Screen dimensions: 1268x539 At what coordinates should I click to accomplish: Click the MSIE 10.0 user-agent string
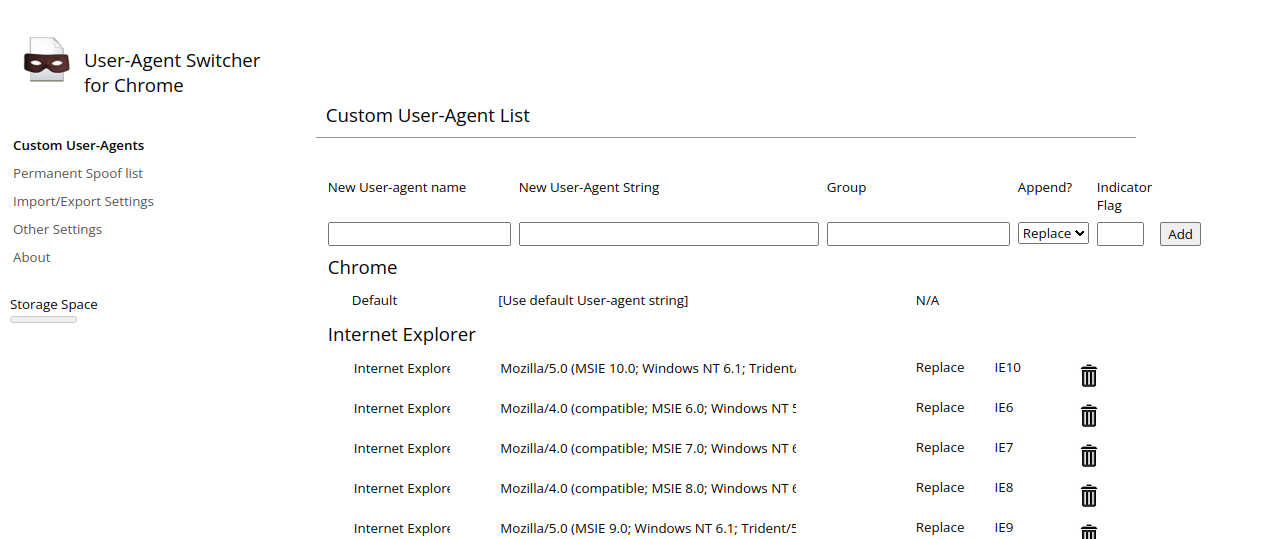(648, 369)
